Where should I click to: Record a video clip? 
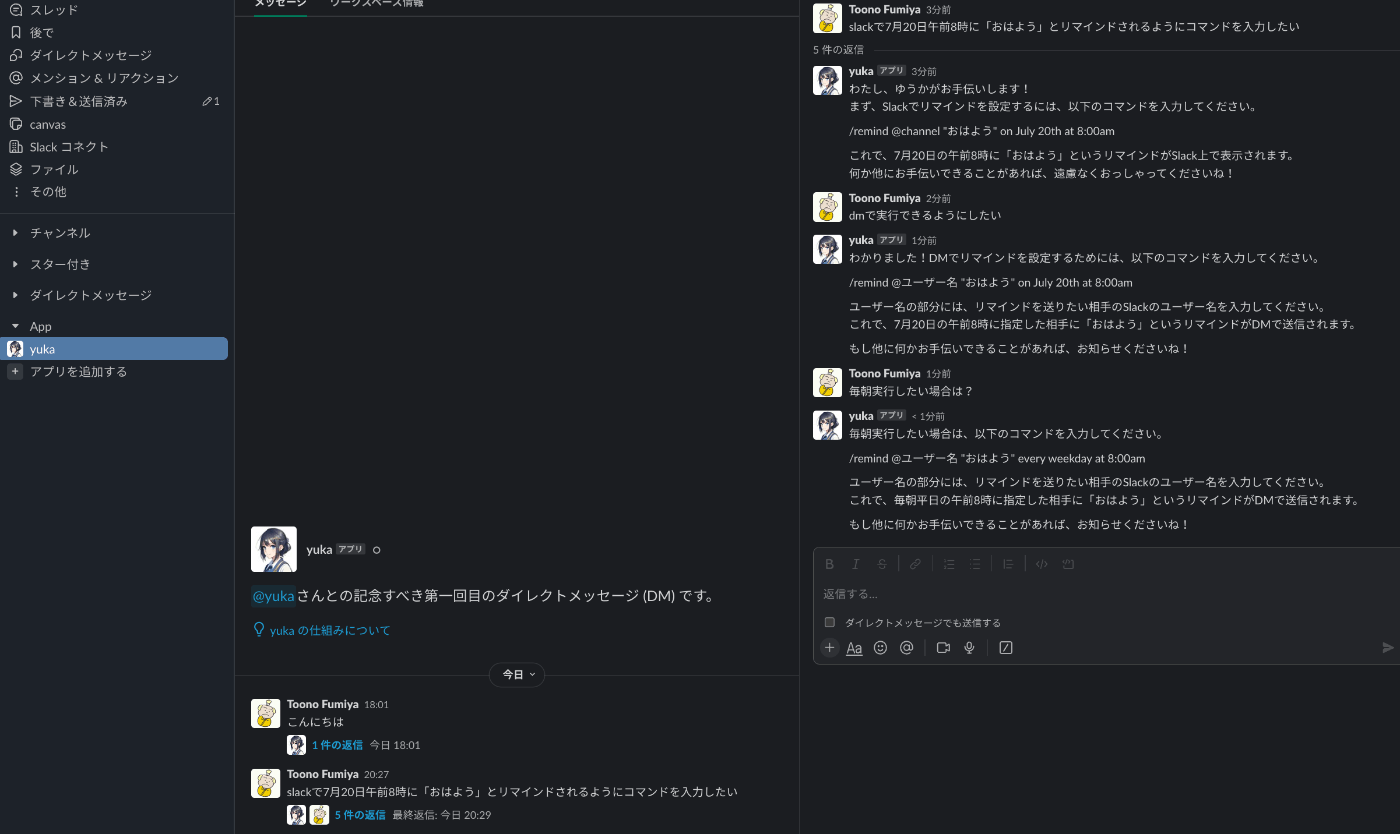coord(943,648)
